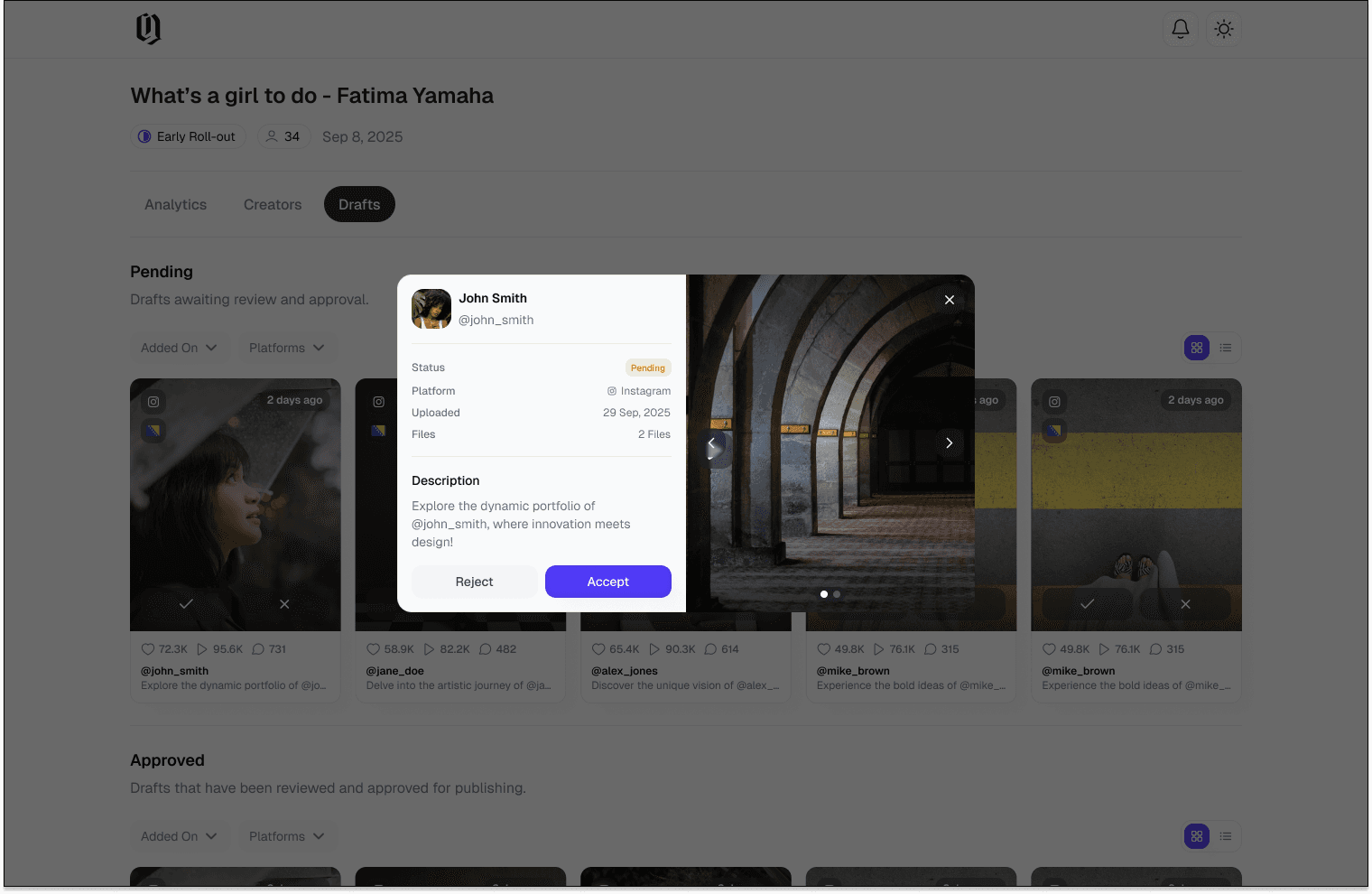Image resolution: width=1372 pixels, height=894 pixels.
Task: Reject John Smith's draft
Action: 474,582
